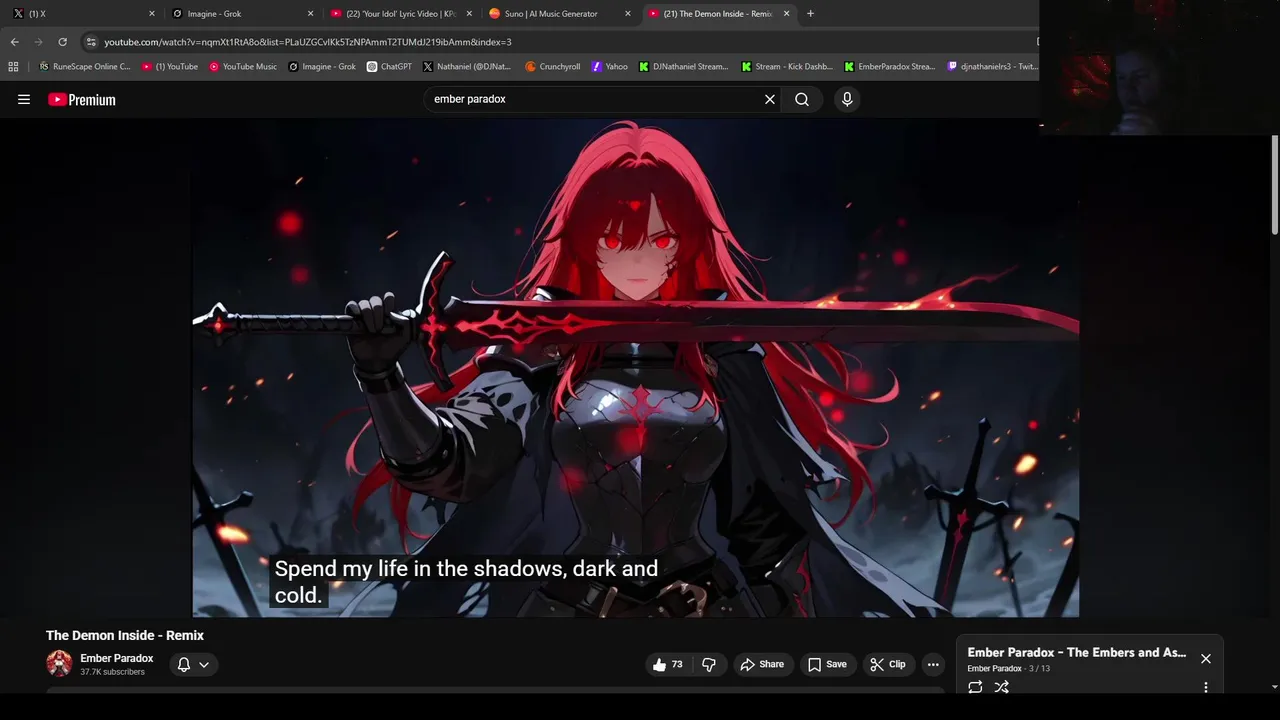Open playlist options three-dot menu
1280x720 pixels.
click(x=1206, y=687)
